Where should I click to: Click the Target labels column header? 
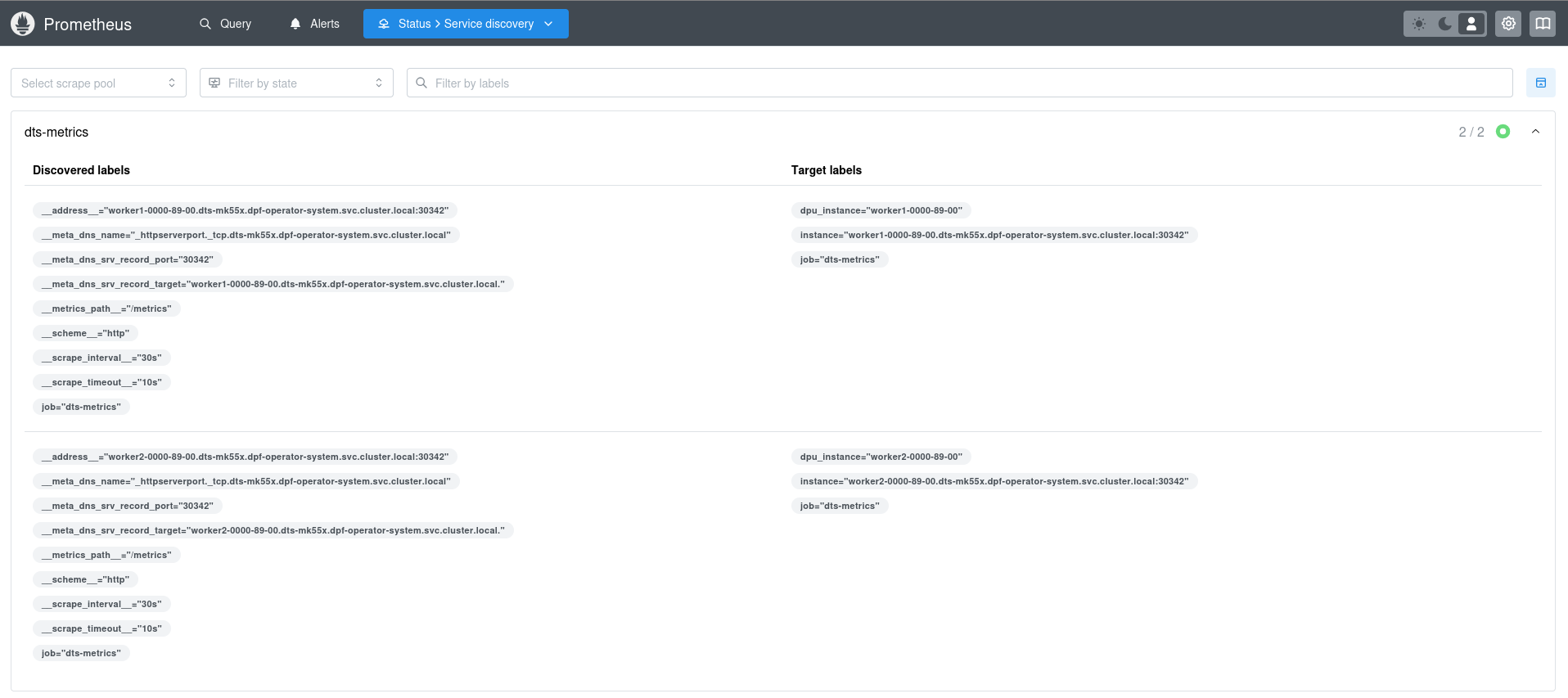[x=826, y=170]
